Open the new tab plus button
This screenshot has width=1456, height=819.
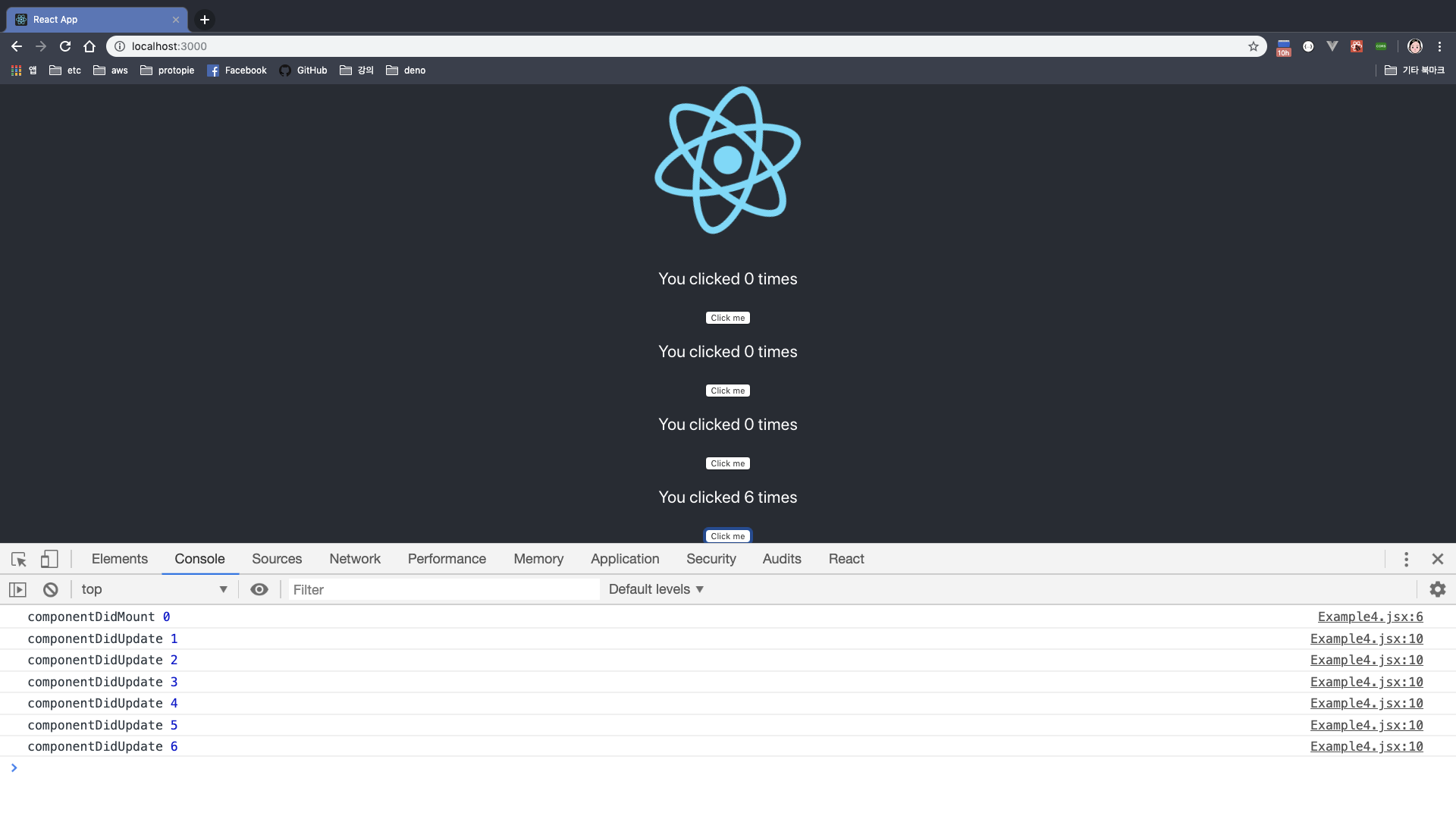click(x=205, y=20)
